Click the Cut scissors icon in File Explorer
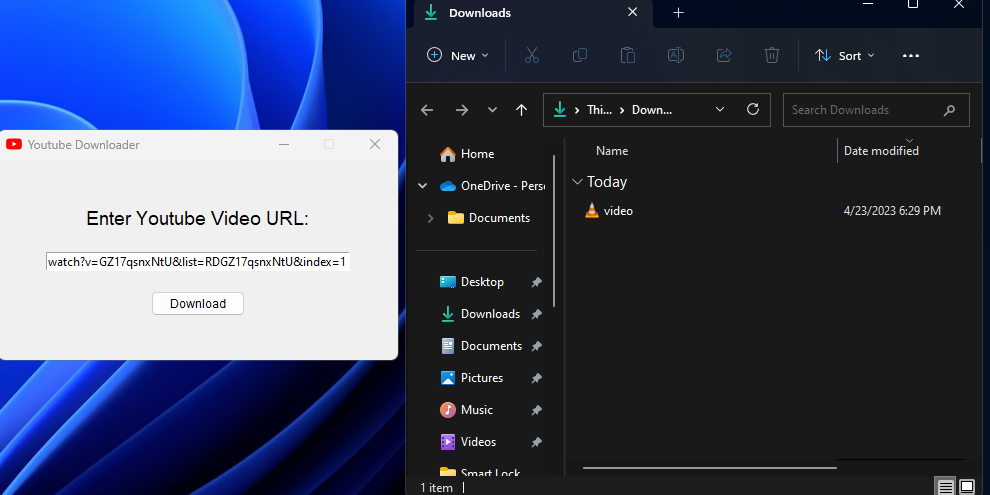 click(532, 56)
